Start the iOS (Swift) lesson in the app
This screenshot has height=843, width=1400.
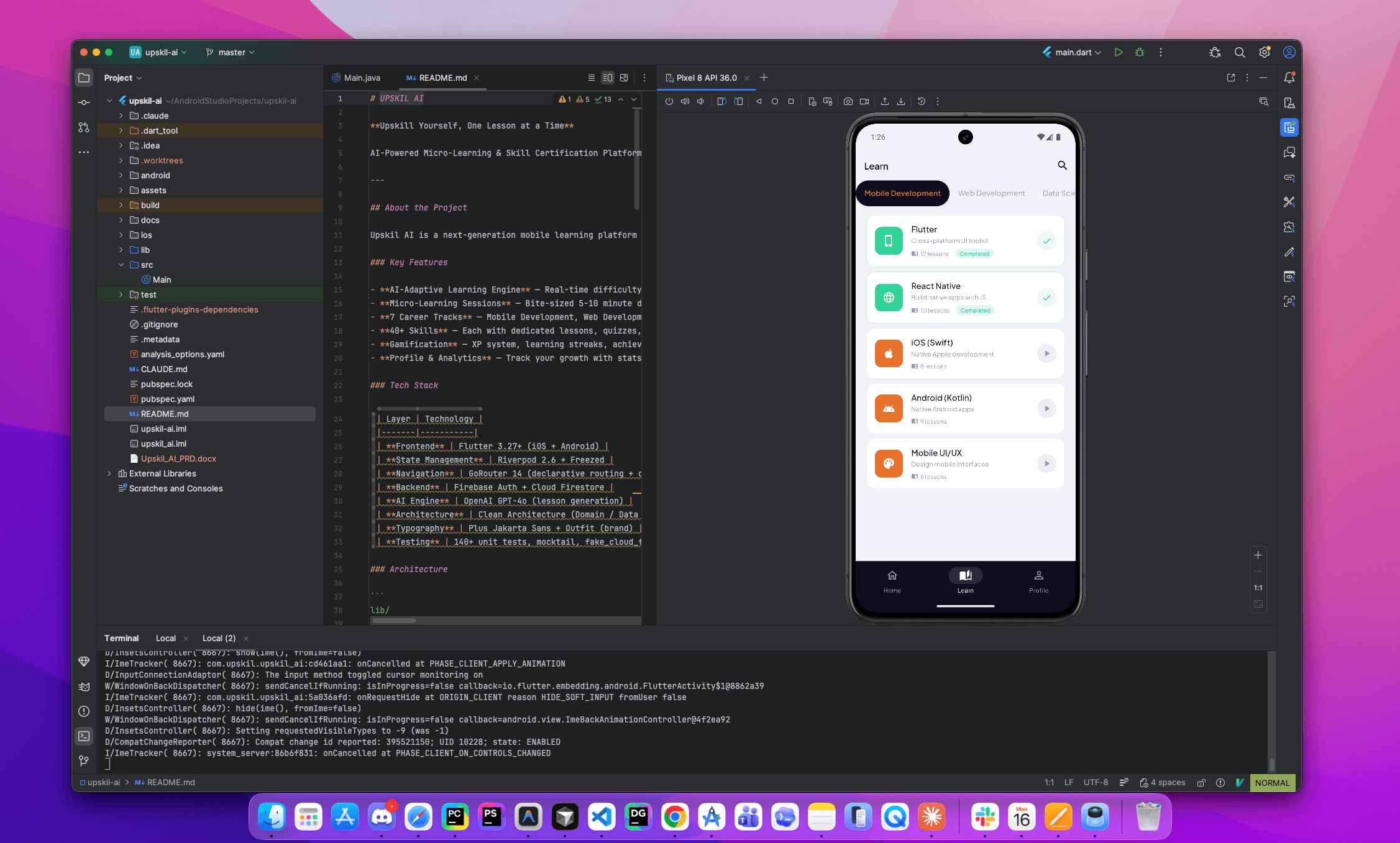coord(1046,353)
